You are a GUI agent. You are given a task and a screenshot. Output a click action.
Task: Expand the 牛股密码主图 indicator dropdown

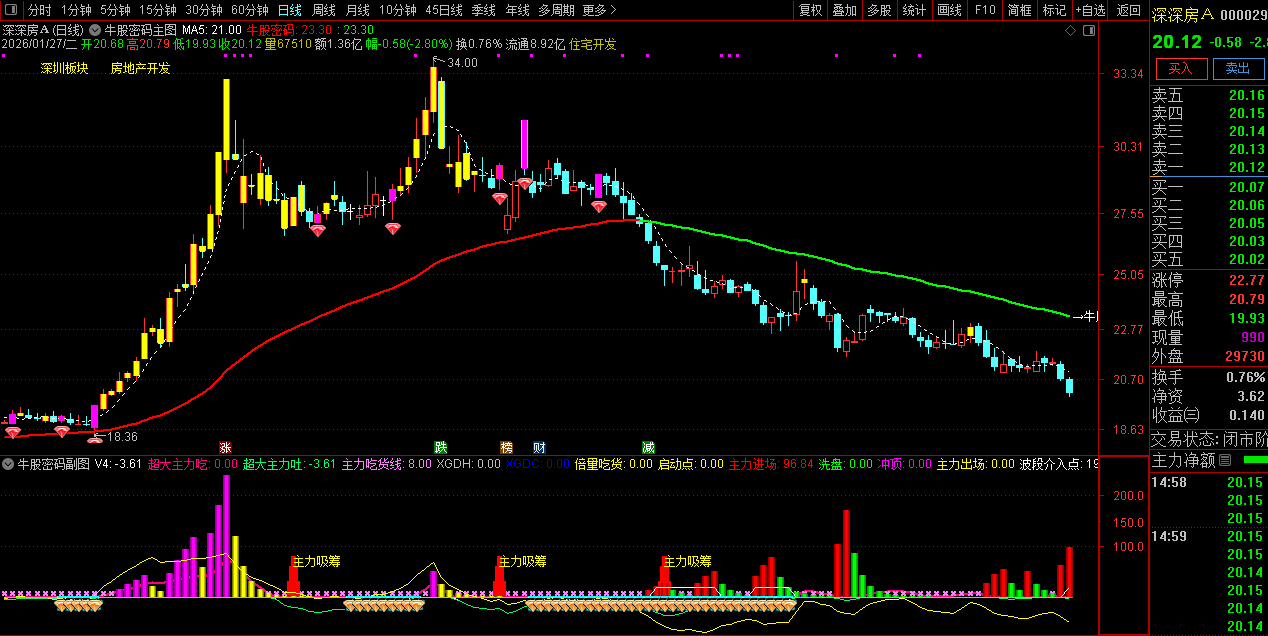pyautogui.click(x=95, y=31)
